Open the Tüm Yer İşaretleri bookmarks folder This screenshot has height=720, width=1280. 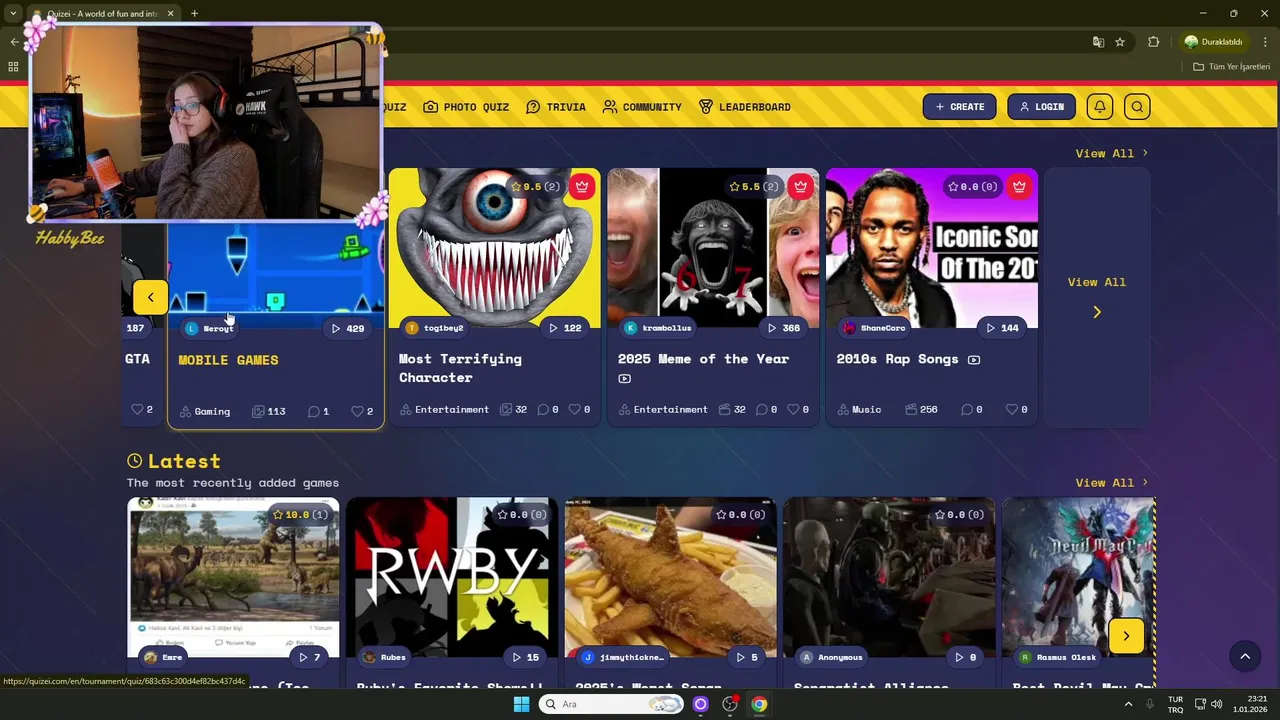(x=1231, y=67)
